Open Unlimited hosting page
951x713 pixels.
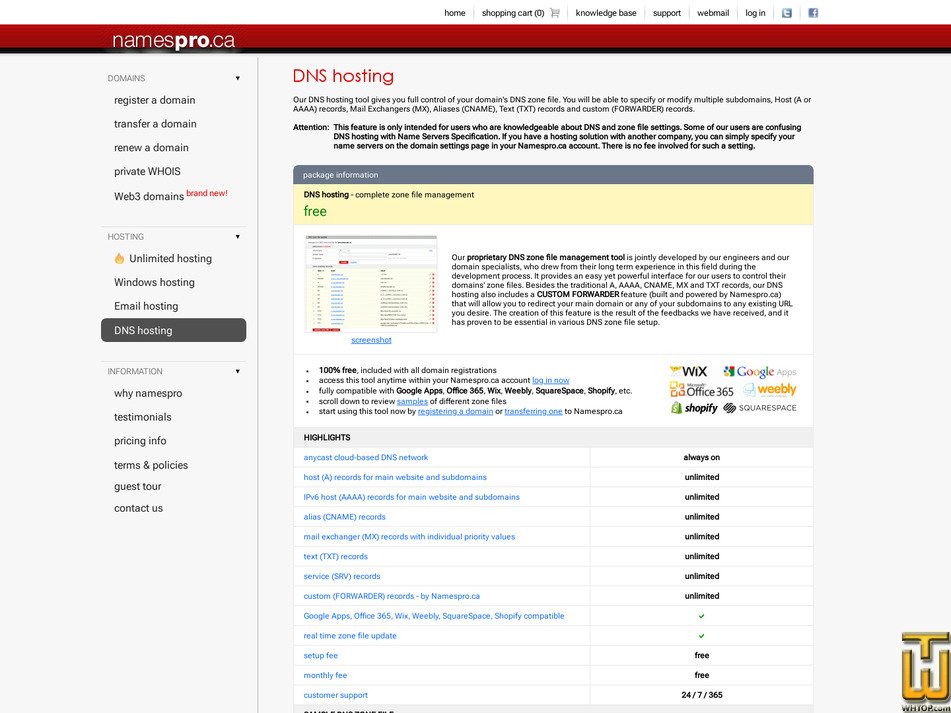coord(170,258)
